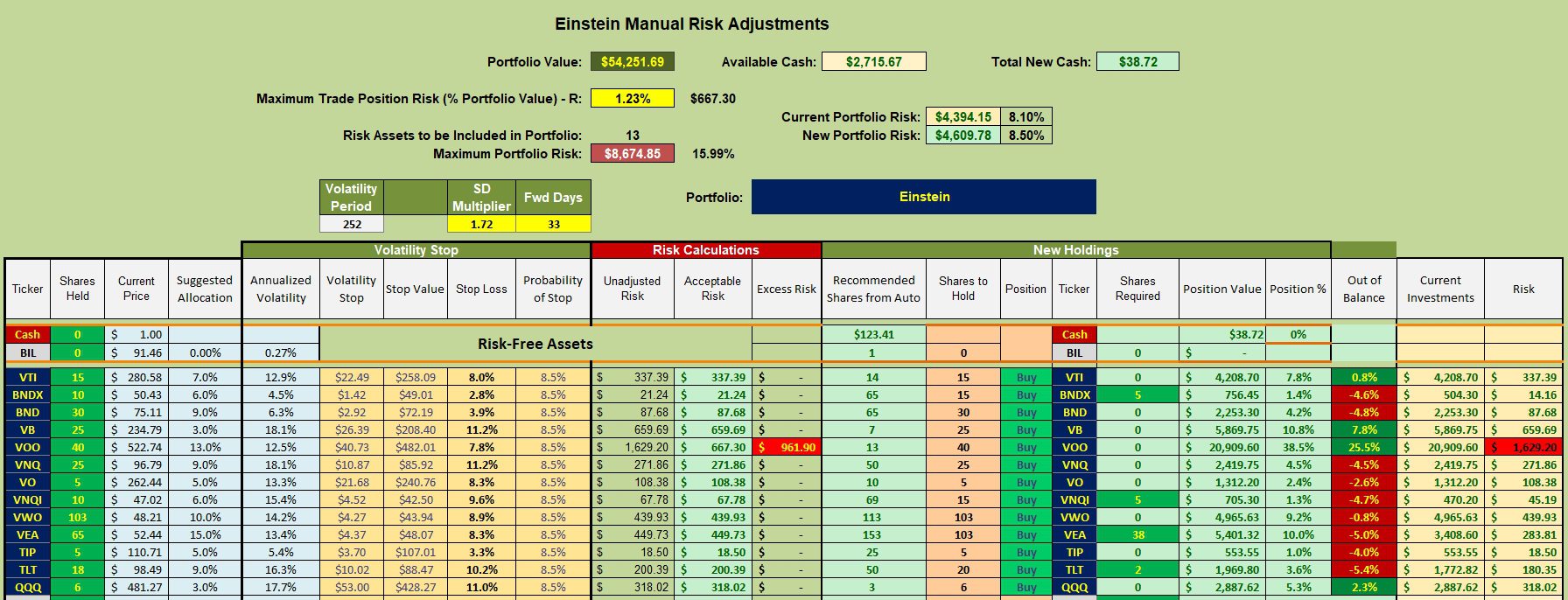Edit BNDX shares to hold value 15

pyautogui.click(x=962, y=394)
